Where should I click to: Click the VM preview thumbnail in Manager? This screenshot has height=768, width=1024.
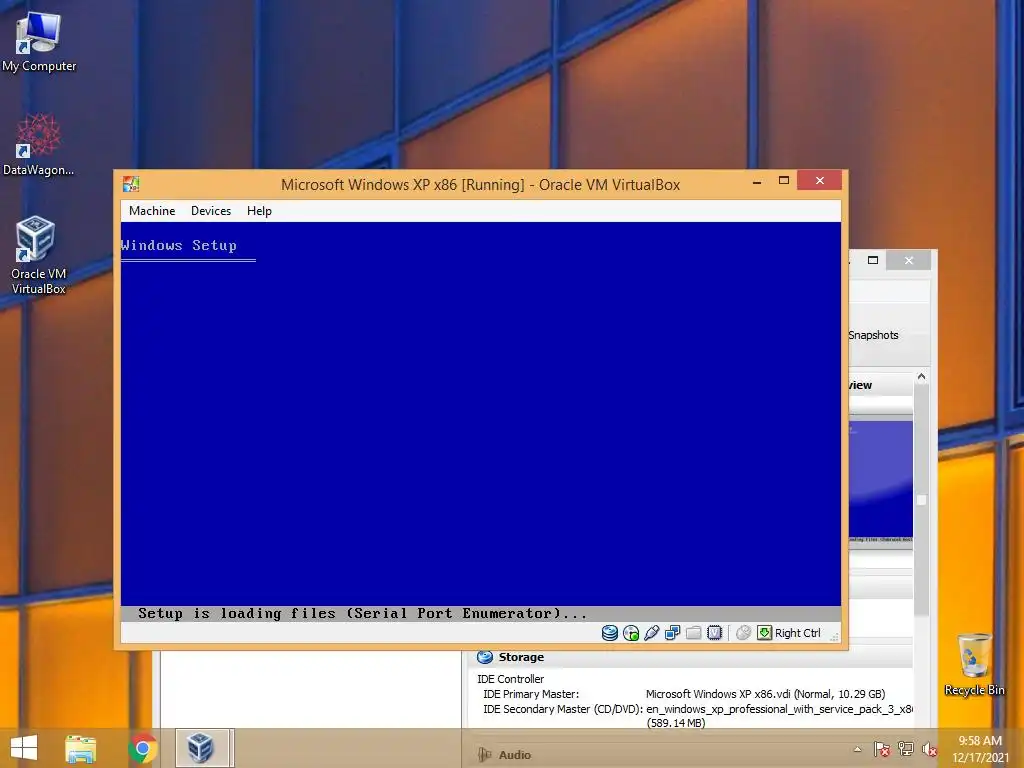click(x=881, y=482)
